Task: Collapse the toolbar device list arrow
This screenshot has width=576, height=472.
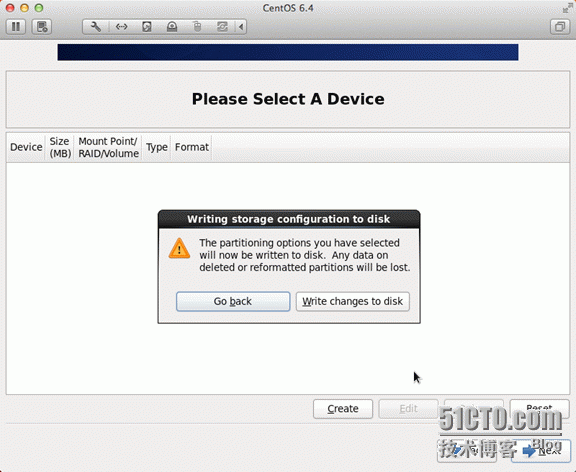Action: (x=241, y=27)
